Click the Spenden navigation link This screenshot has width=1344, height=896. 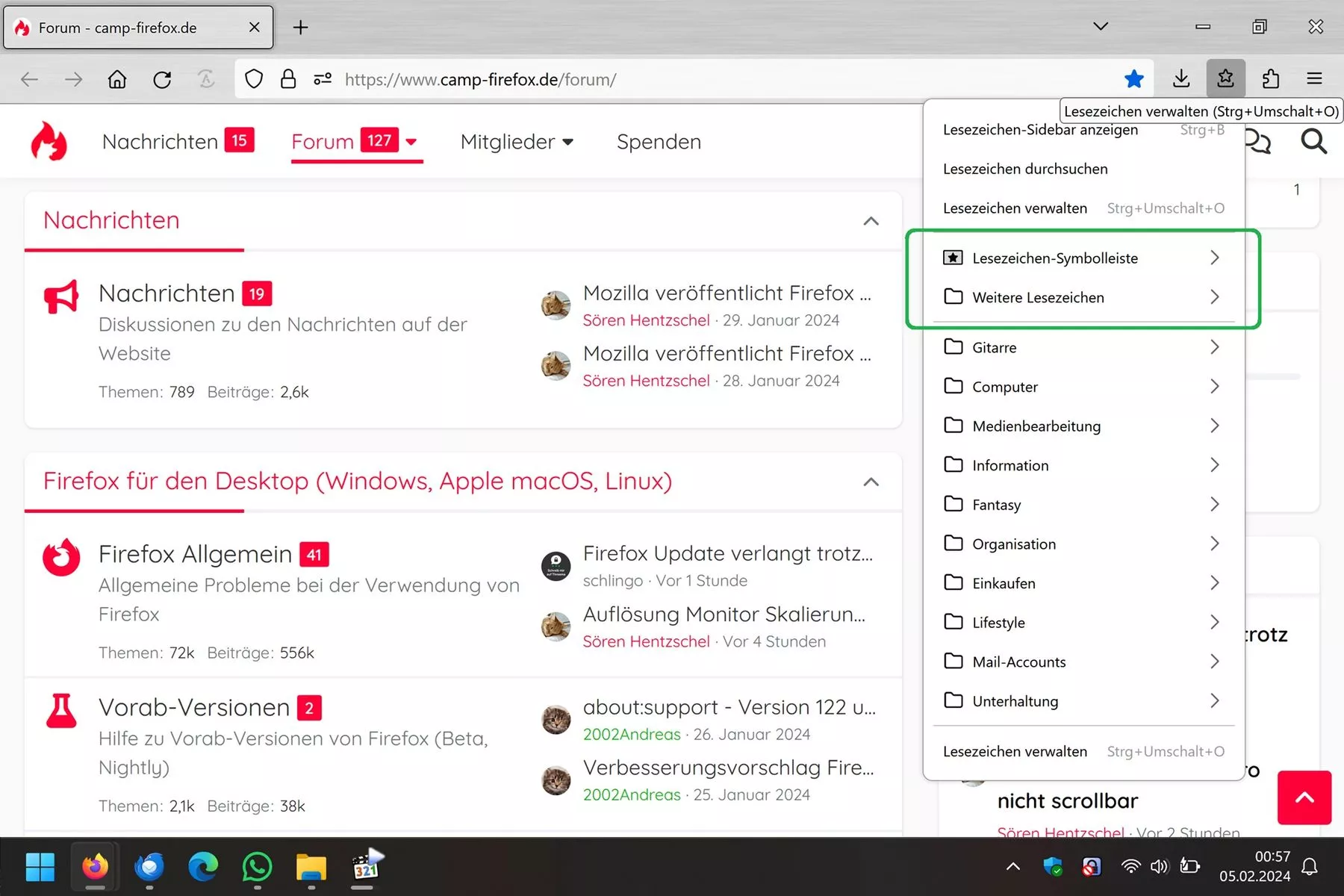pos(659,142)
